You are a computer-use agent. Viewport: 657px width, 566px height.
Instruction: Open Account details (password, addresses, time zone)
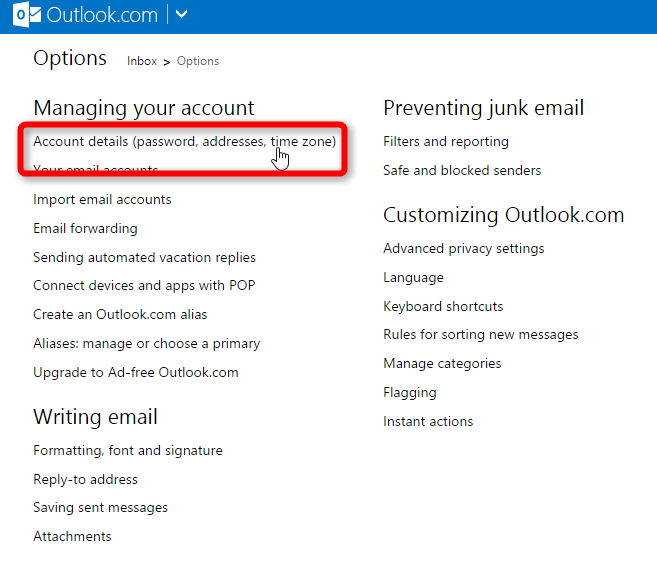tap(184, 142)
